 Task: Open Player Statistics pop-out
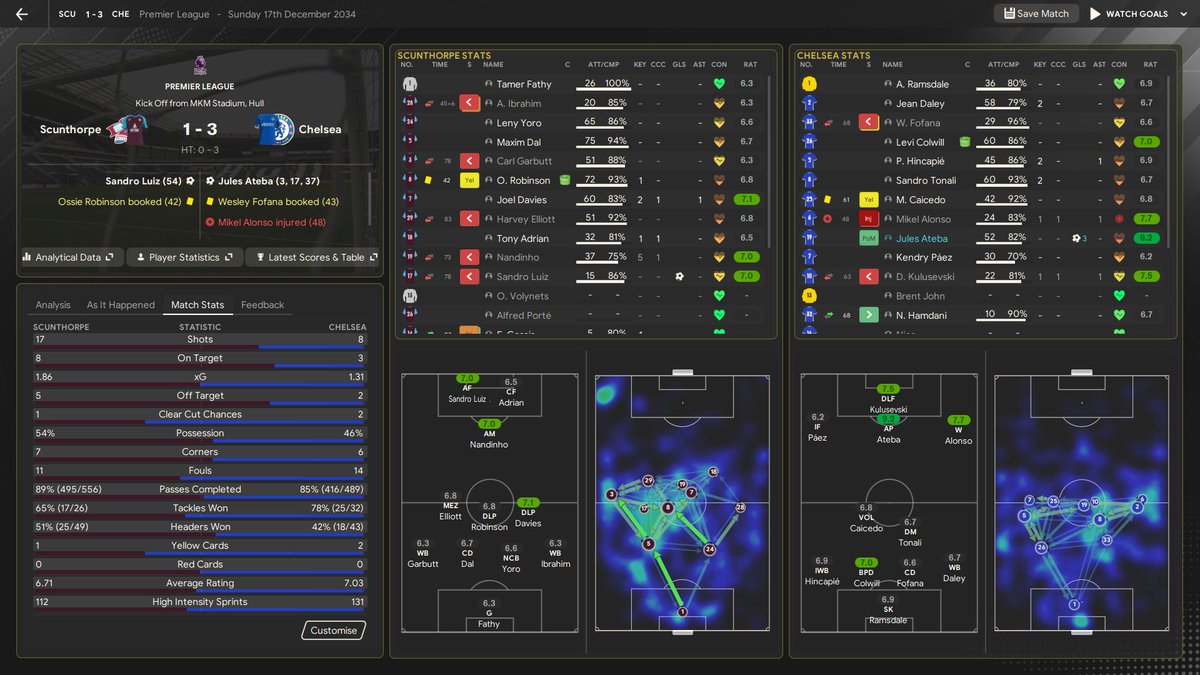[185, 257]
